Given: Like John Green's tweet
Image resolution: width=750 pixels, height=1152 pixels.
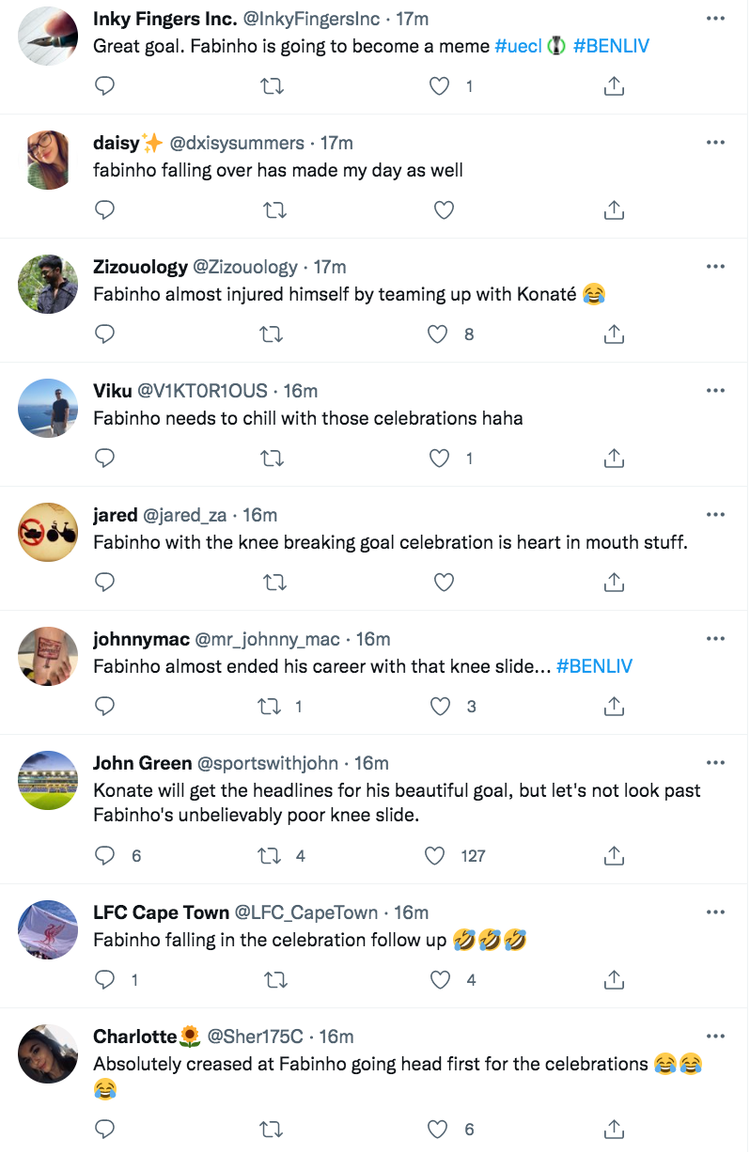Looking at the screenshot, I should click(x=435, y=855).
